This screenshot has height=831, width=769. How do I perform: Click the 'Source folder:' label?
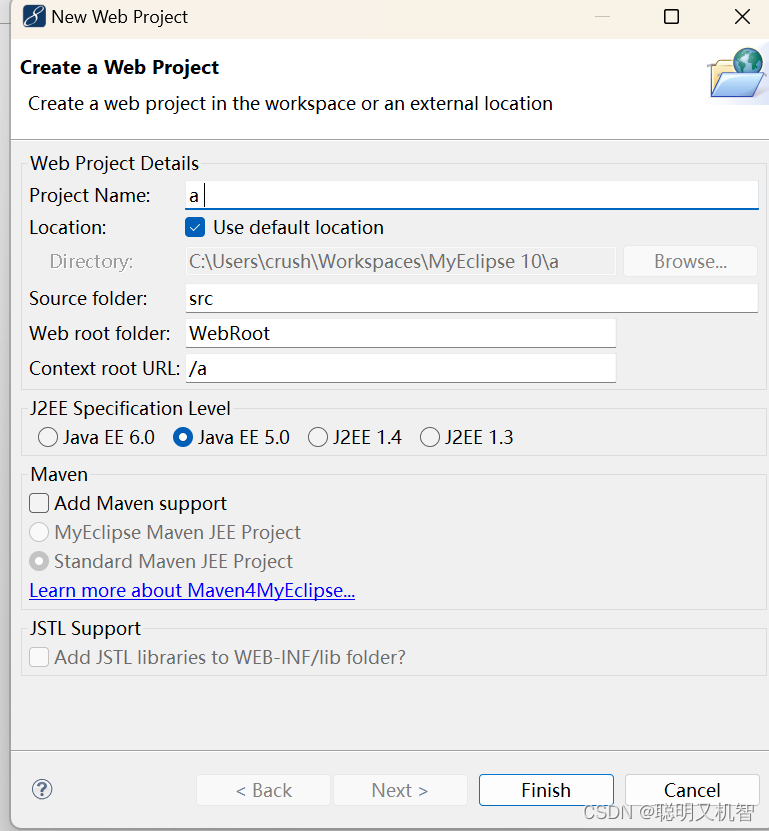pos(88,298)
